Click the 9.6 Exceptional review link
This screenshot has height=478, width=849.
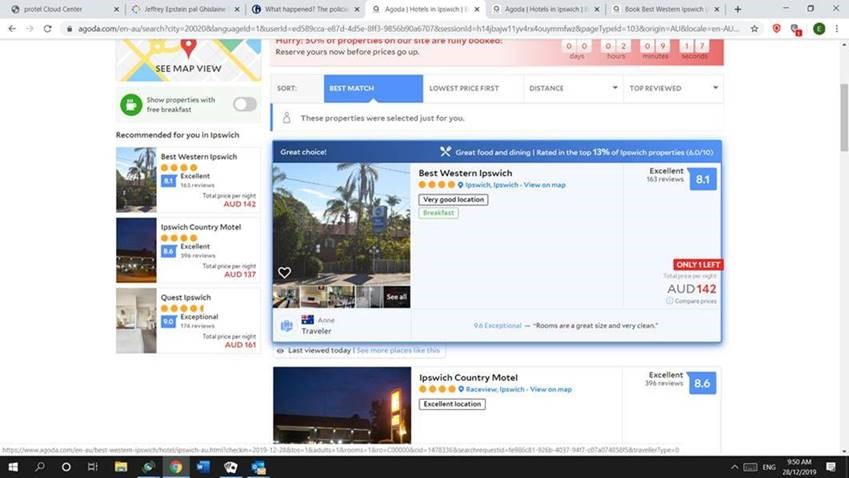tap(497, 326)
